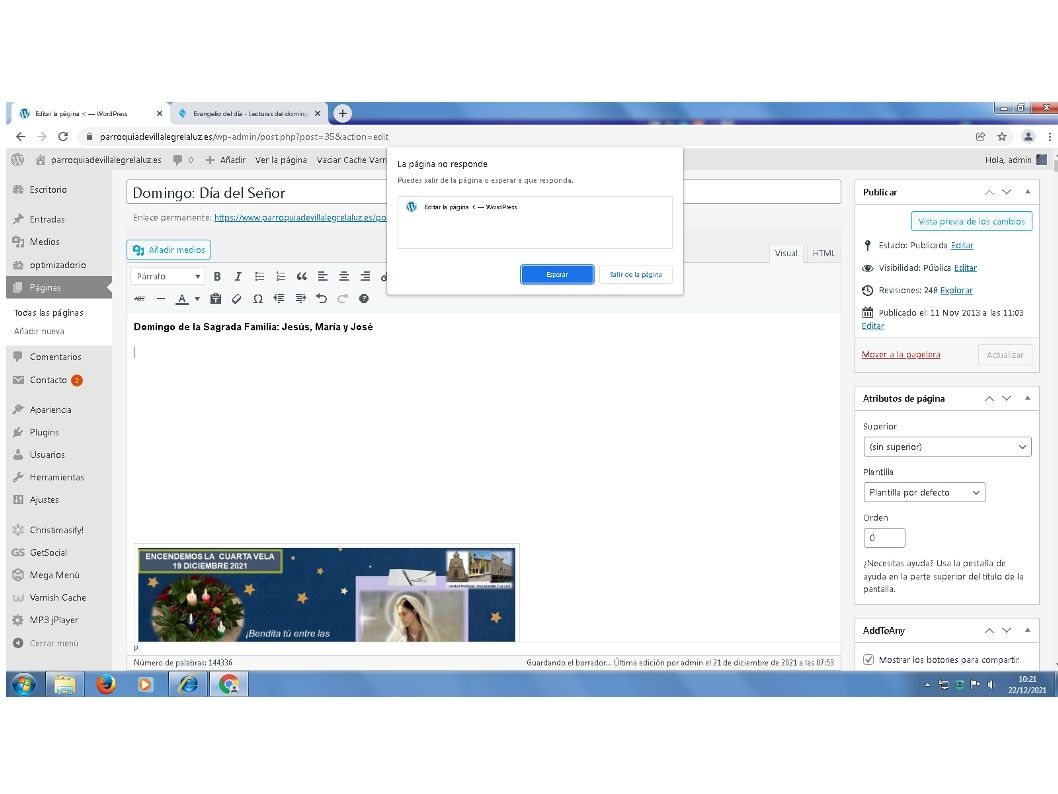
Task: Edit the Estado publication status
Action: pos(962,246)
